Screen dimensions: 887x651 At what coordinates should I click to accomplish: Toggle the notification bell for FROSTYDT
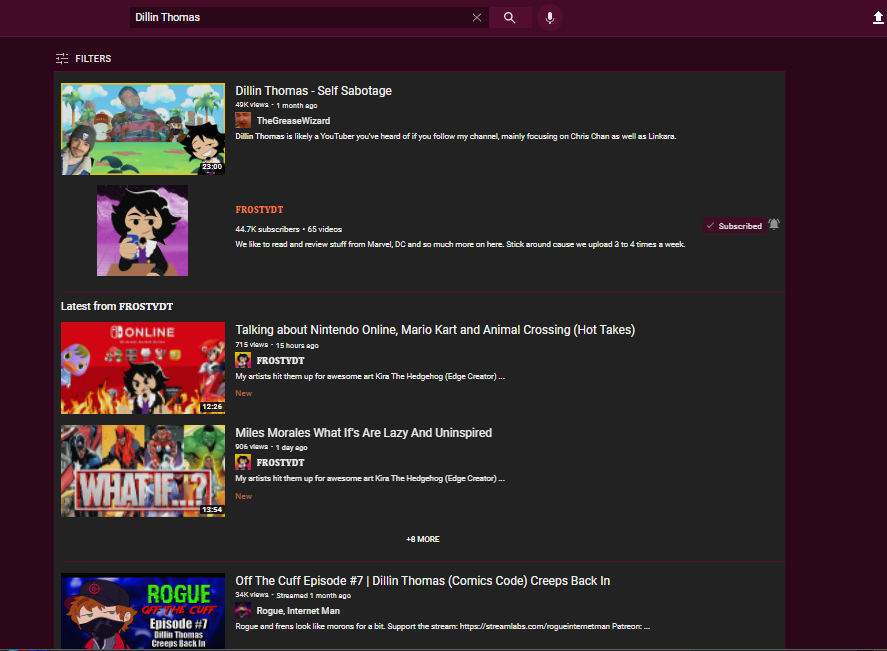[x=774, y=225]
